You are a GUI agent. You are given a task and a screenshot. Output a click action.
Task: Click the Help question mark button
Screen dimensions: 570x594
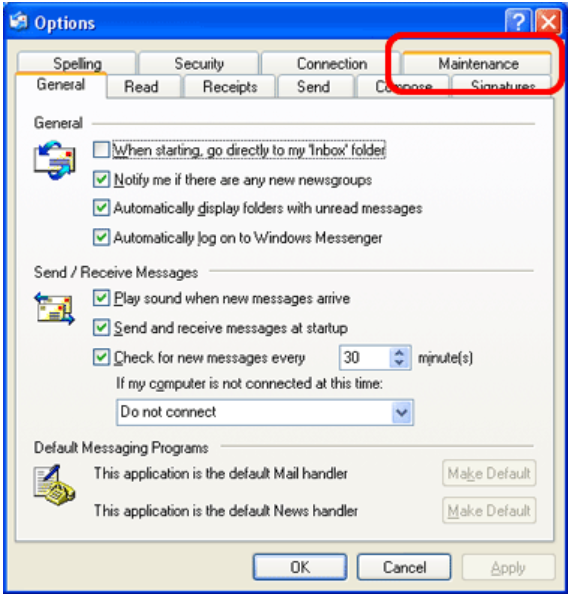(518, 22)
